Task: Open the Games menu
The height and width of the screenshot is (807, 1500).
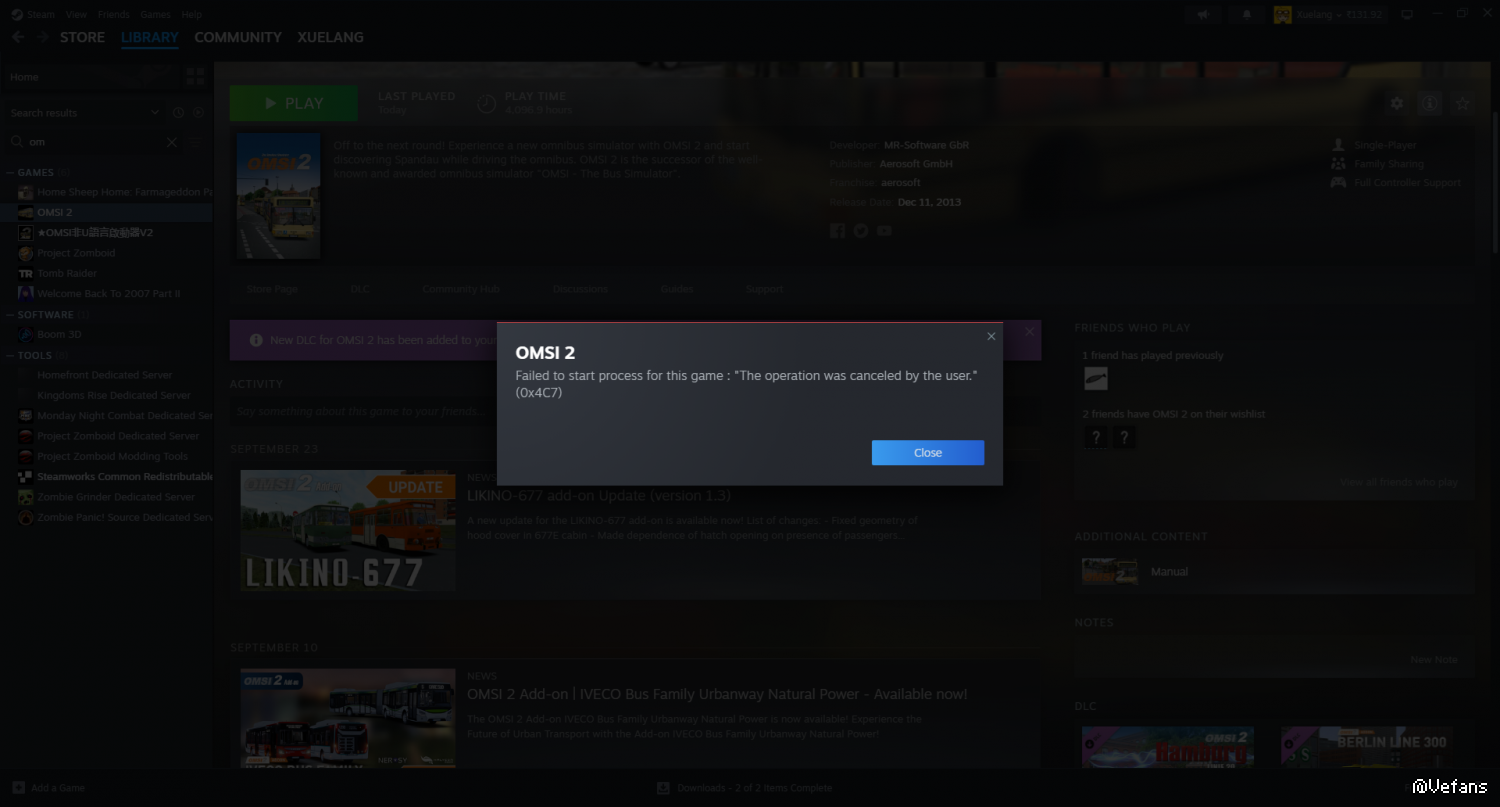Action: pyautogui.click(x=156, y=15)
